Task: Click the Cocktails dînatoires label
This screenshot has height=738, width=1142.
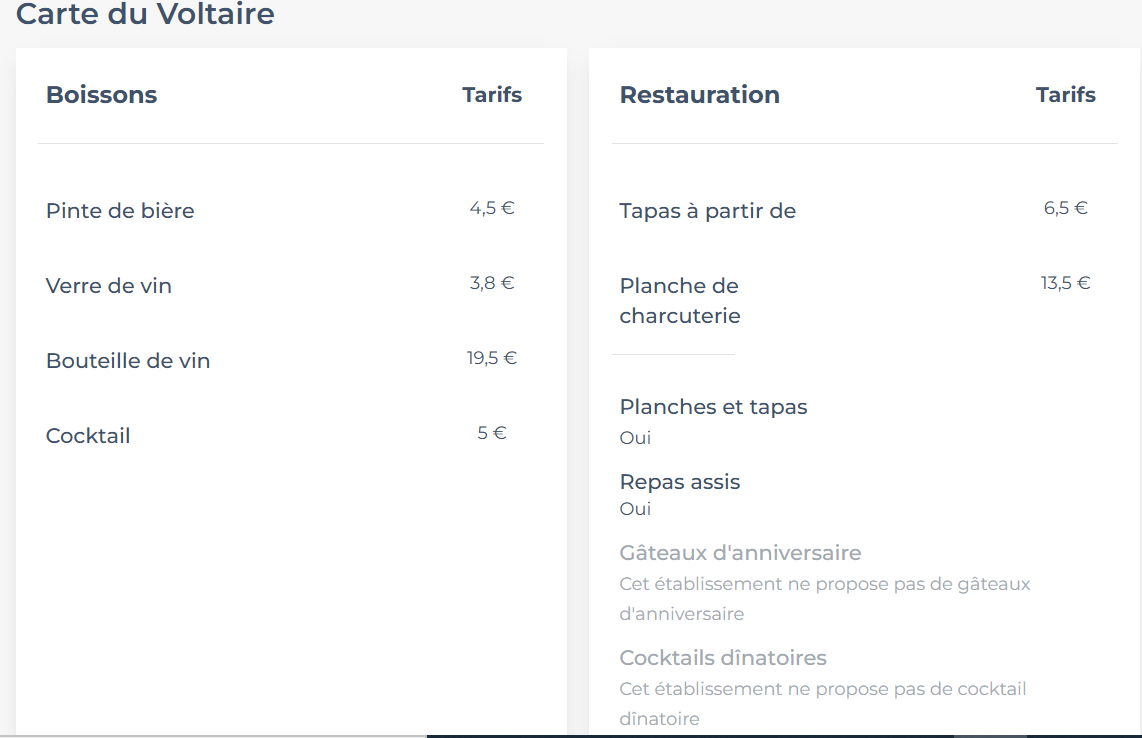Action: (722, 658)
